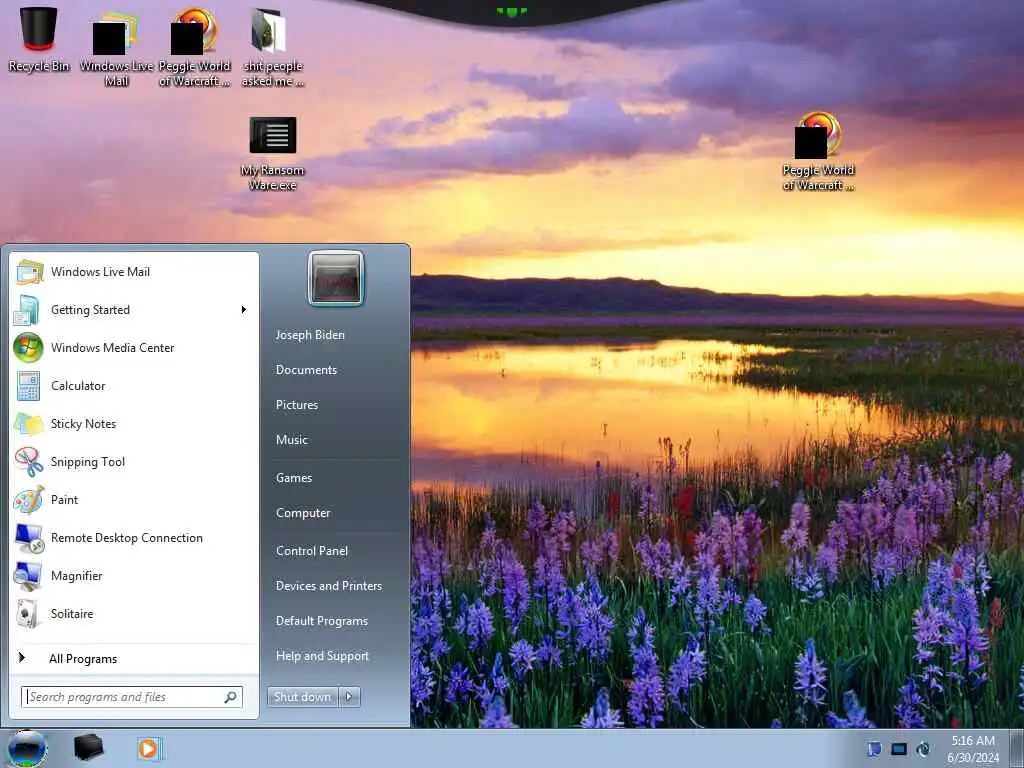Click the Snipping Tool scissors icon
Image resolution: width=1024 pixels, height=768 pixels.
coord(29,462)
